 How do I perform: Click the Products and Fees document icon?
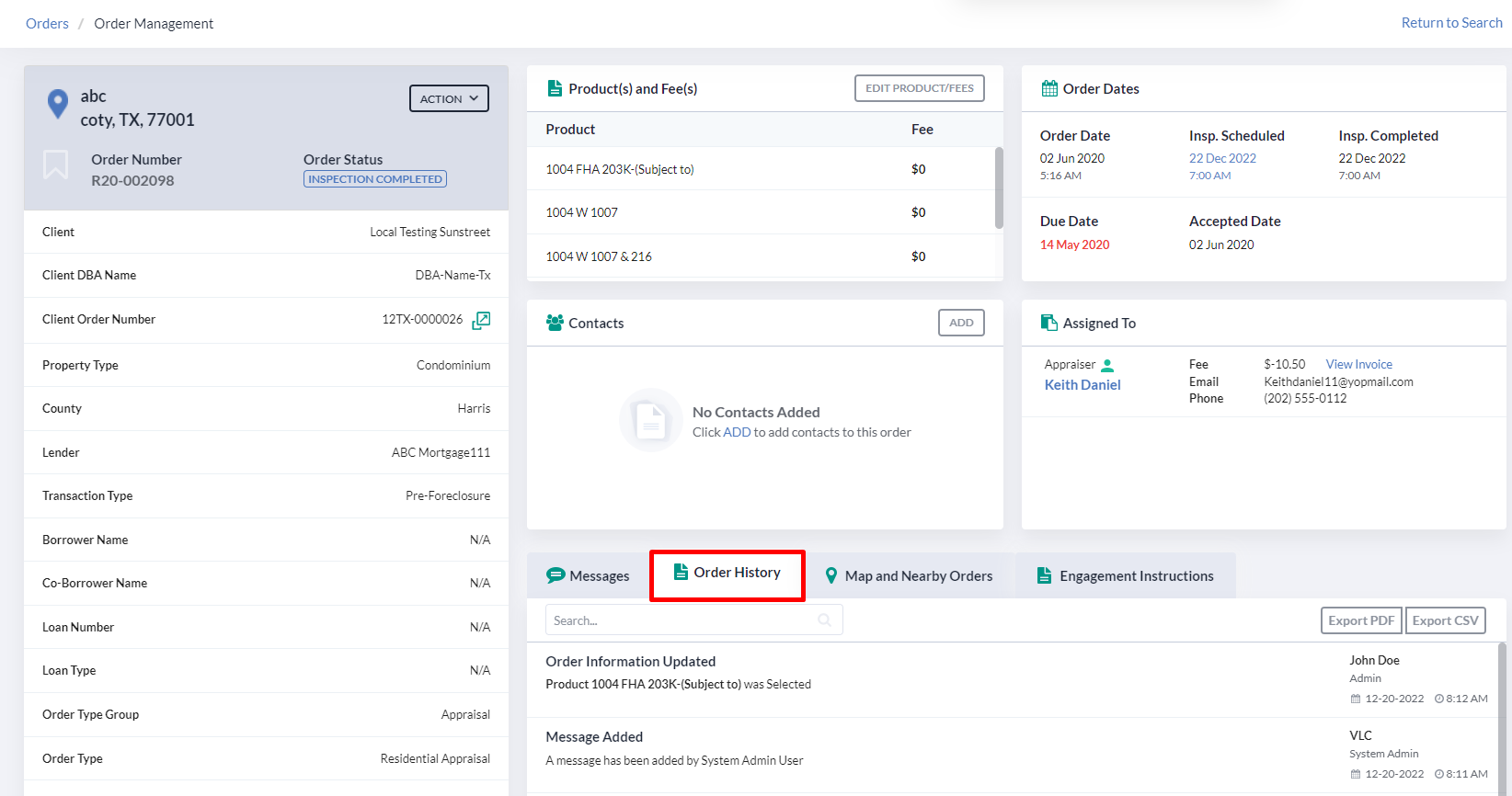click(555, 88)
